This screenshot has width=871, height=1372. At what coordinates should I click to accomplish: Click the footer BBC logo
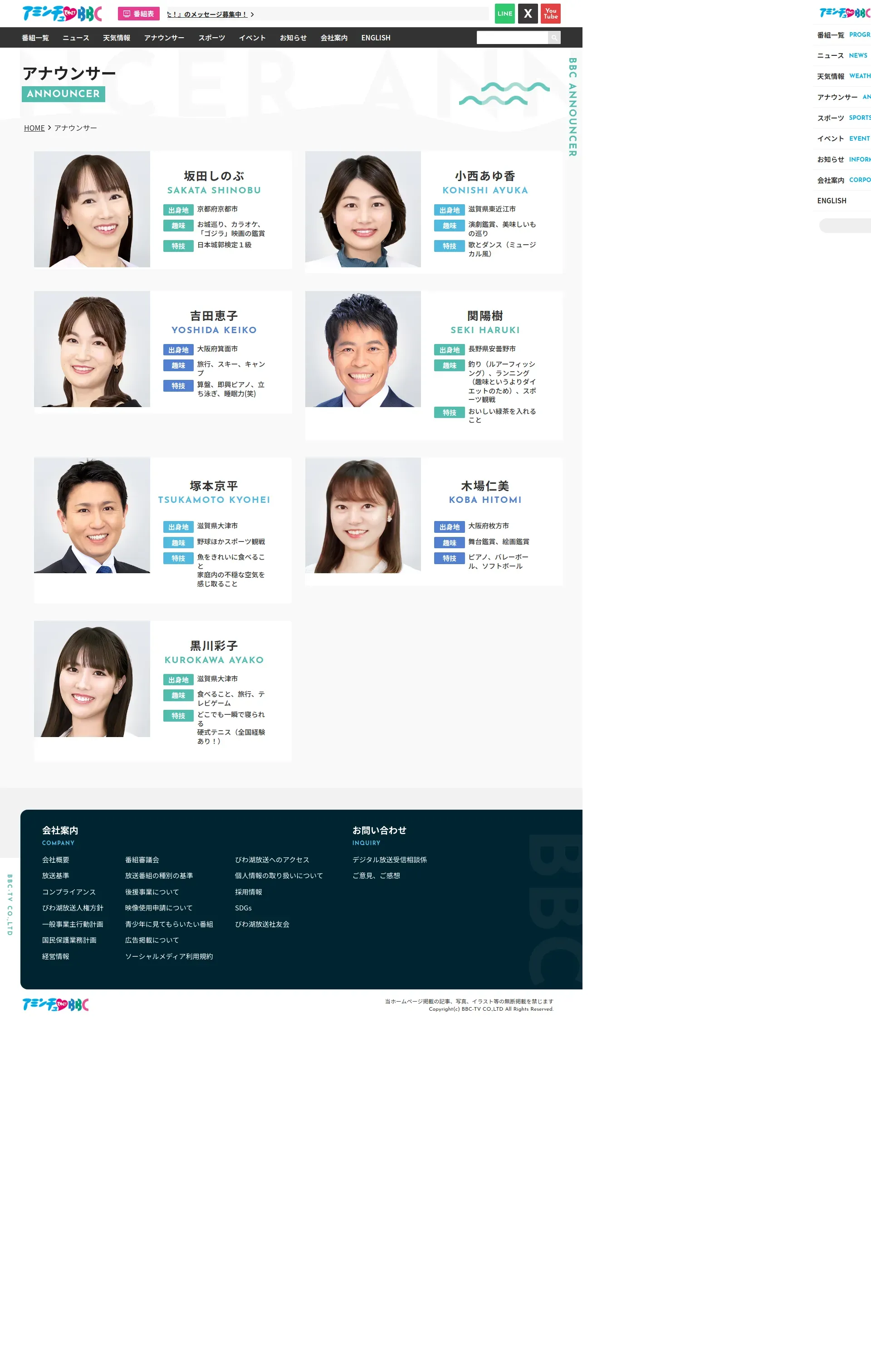(x=55, y=1004)
